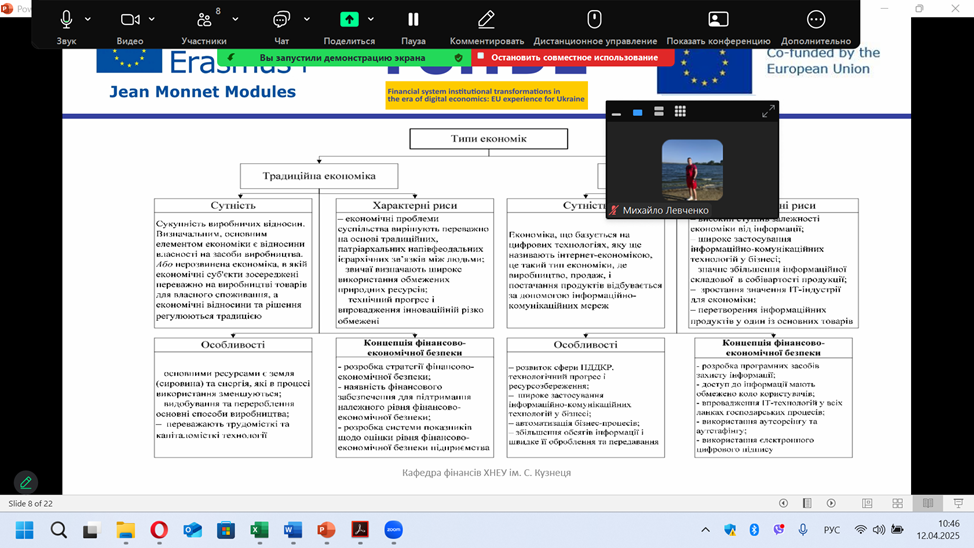Go to next slide in status bar
This screenshot has width=974, height=548.
831,503
